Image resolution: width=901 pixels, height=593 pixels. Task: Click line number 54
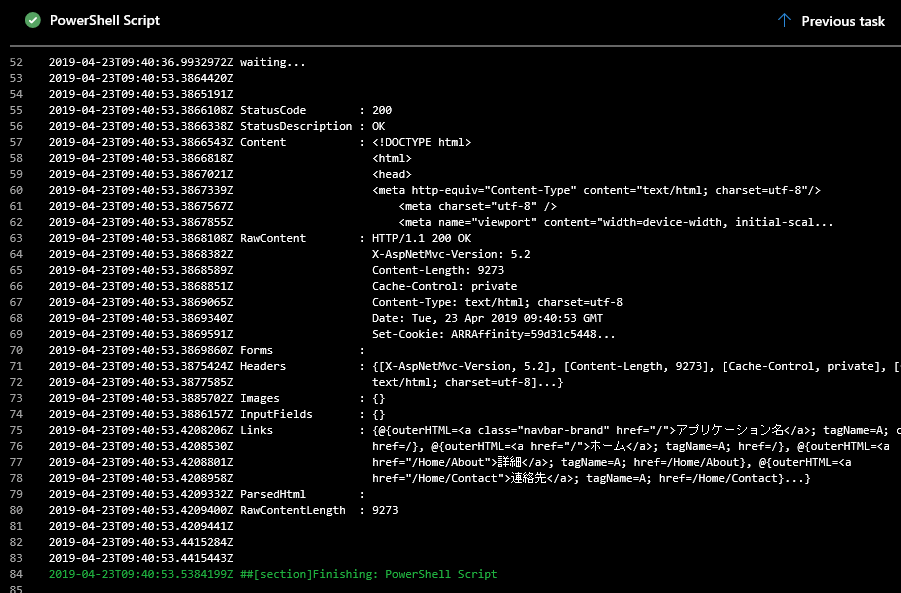click(16, 94)
